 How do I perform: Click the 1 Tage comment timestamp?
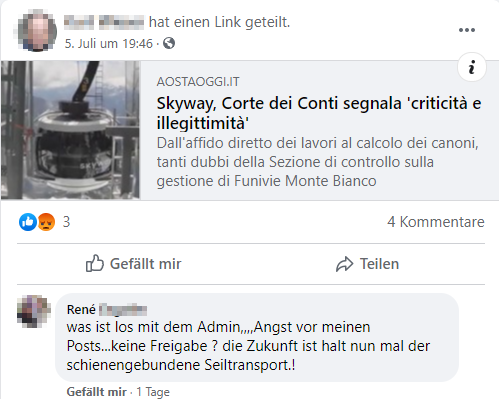click(x=153, y=392)
